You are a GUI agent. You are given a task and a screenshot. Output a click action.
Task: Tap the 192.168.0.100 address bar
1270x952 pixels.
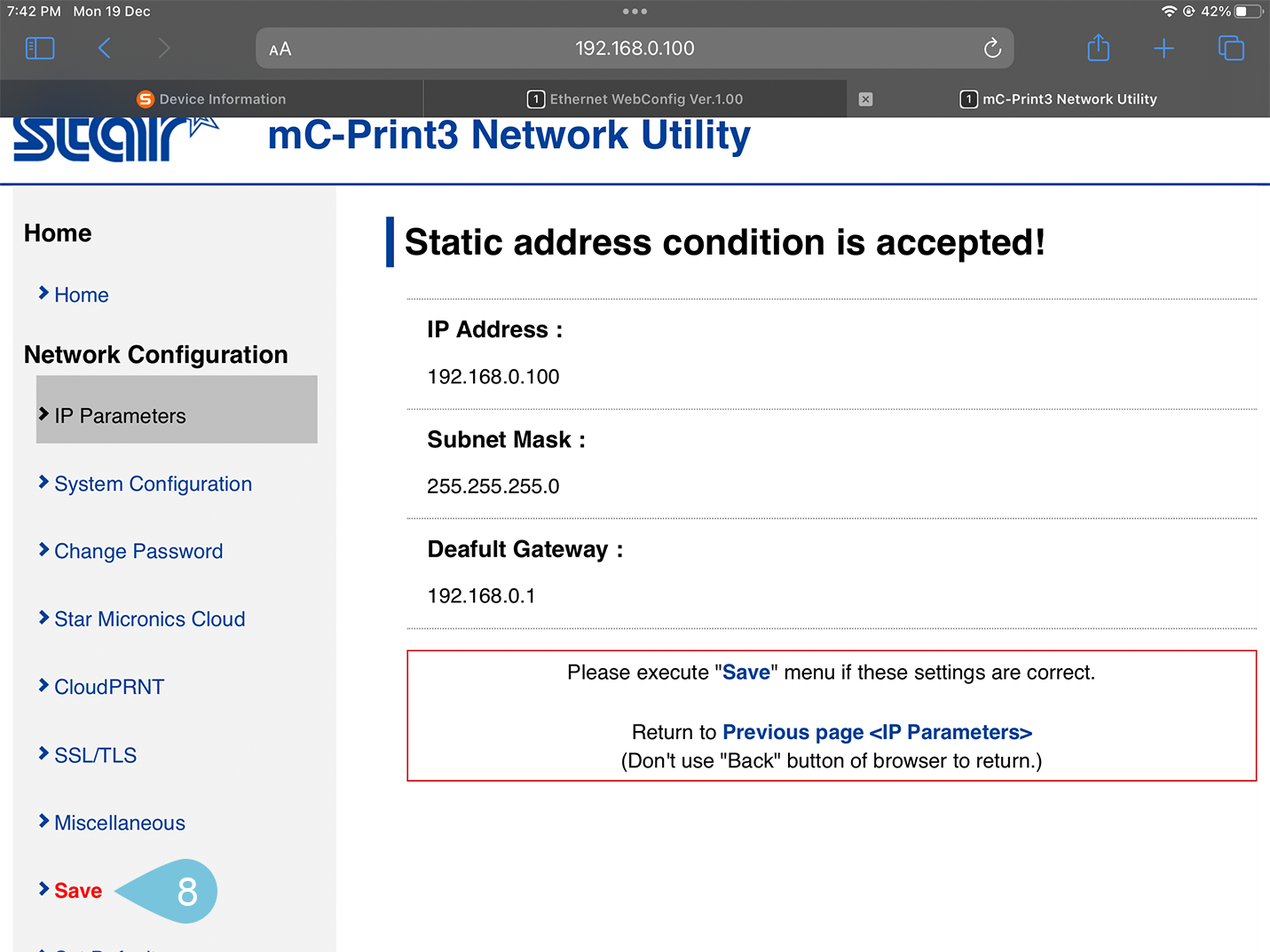point(635,48)
